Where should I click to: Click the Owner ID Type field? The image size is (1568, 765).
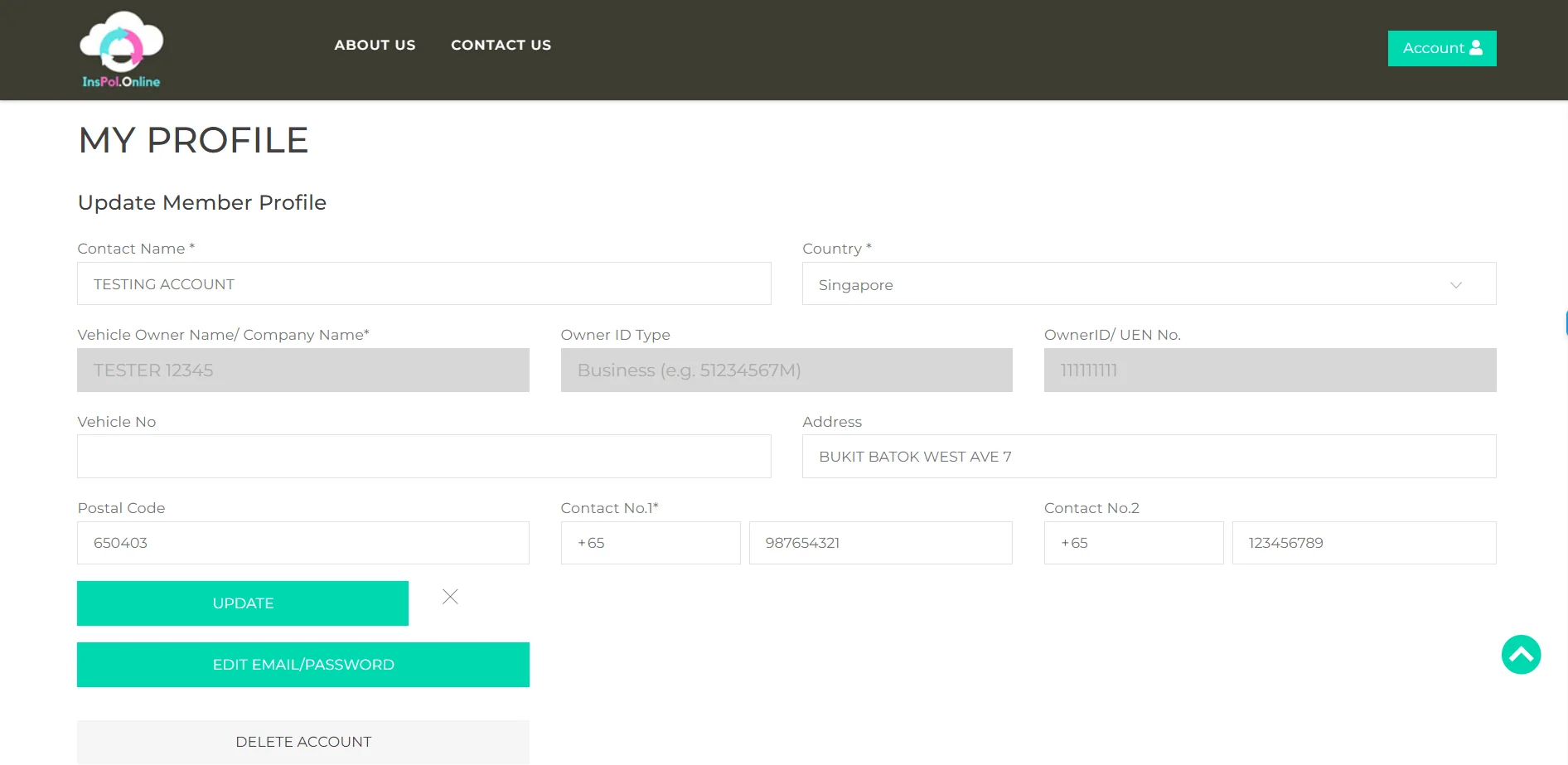pyautogui.click(x=786, y=370)
